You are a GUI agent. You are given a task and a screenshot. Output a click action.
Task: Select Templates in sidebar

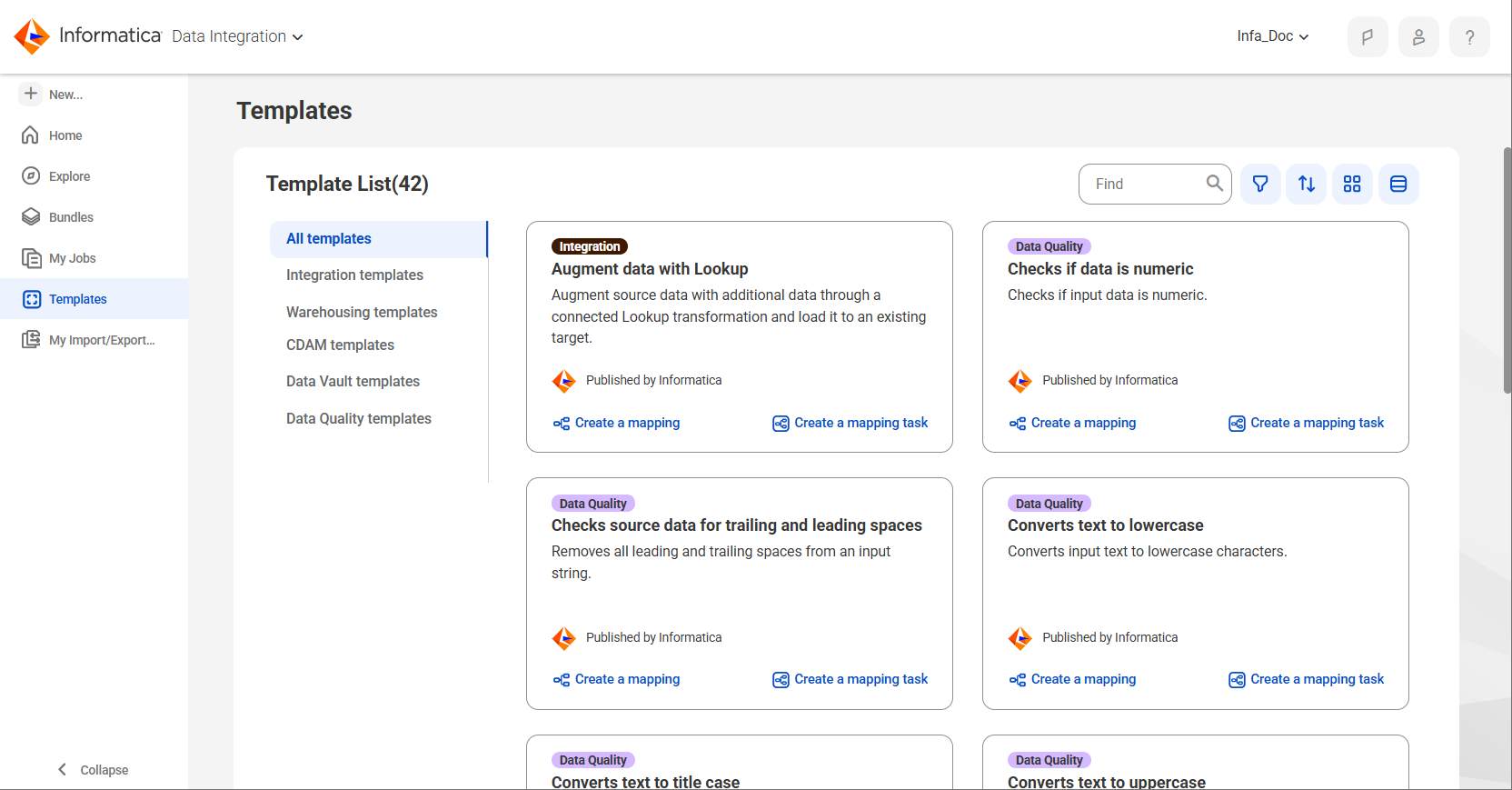(94, 299)
